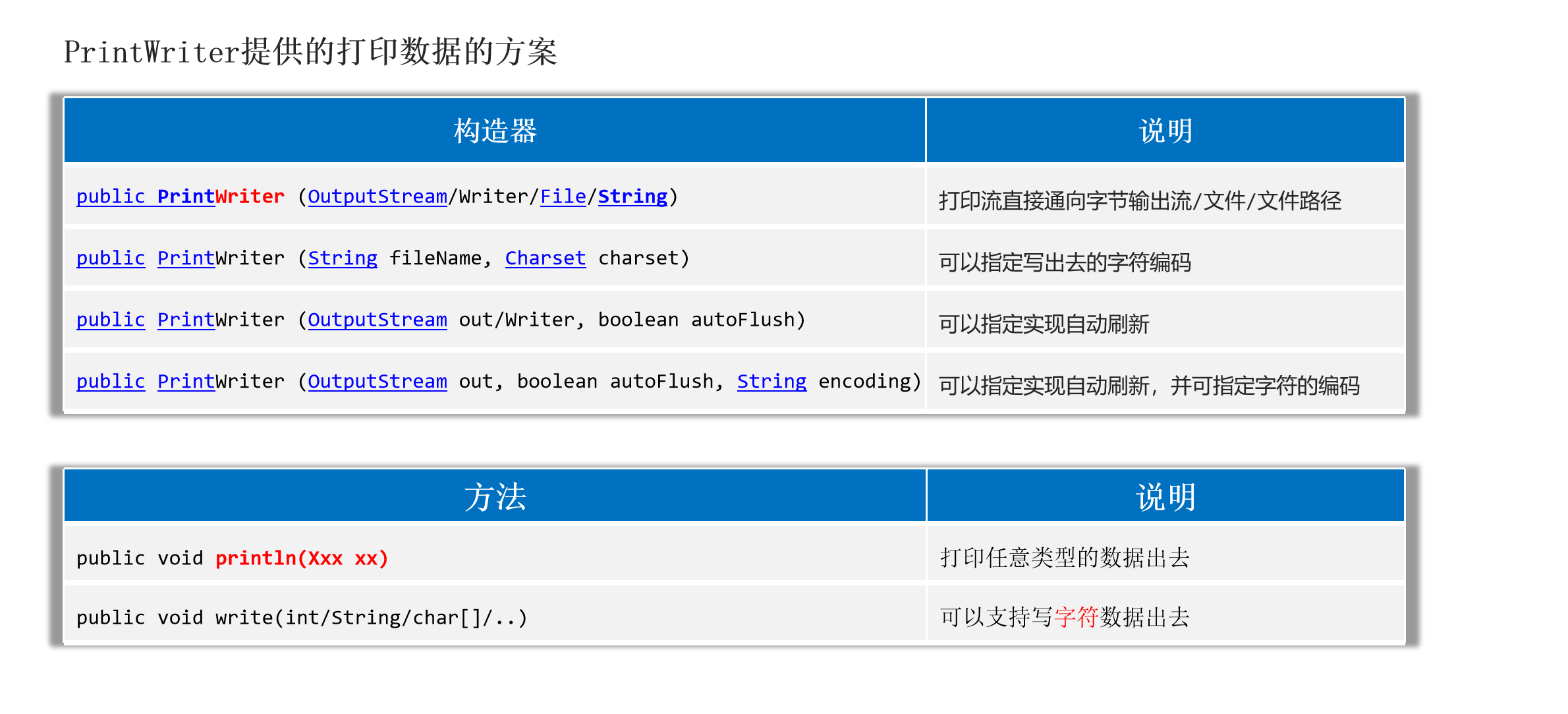This screenshot has height=714, width=1568.
Task: Click OutputStream link in first constructor row
Action: [377, 196]
